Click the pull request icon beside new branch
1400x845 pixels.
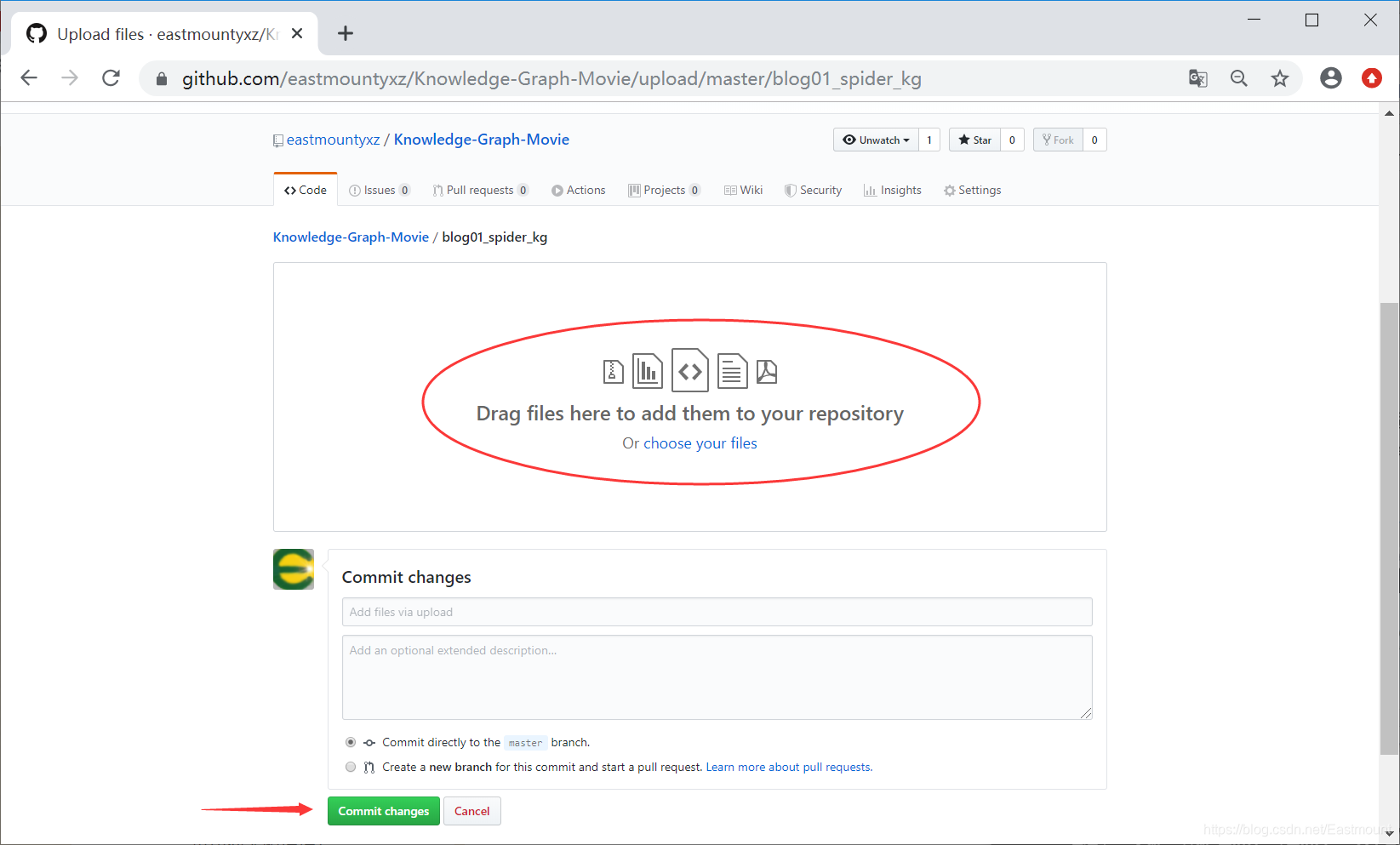point(369,768)
